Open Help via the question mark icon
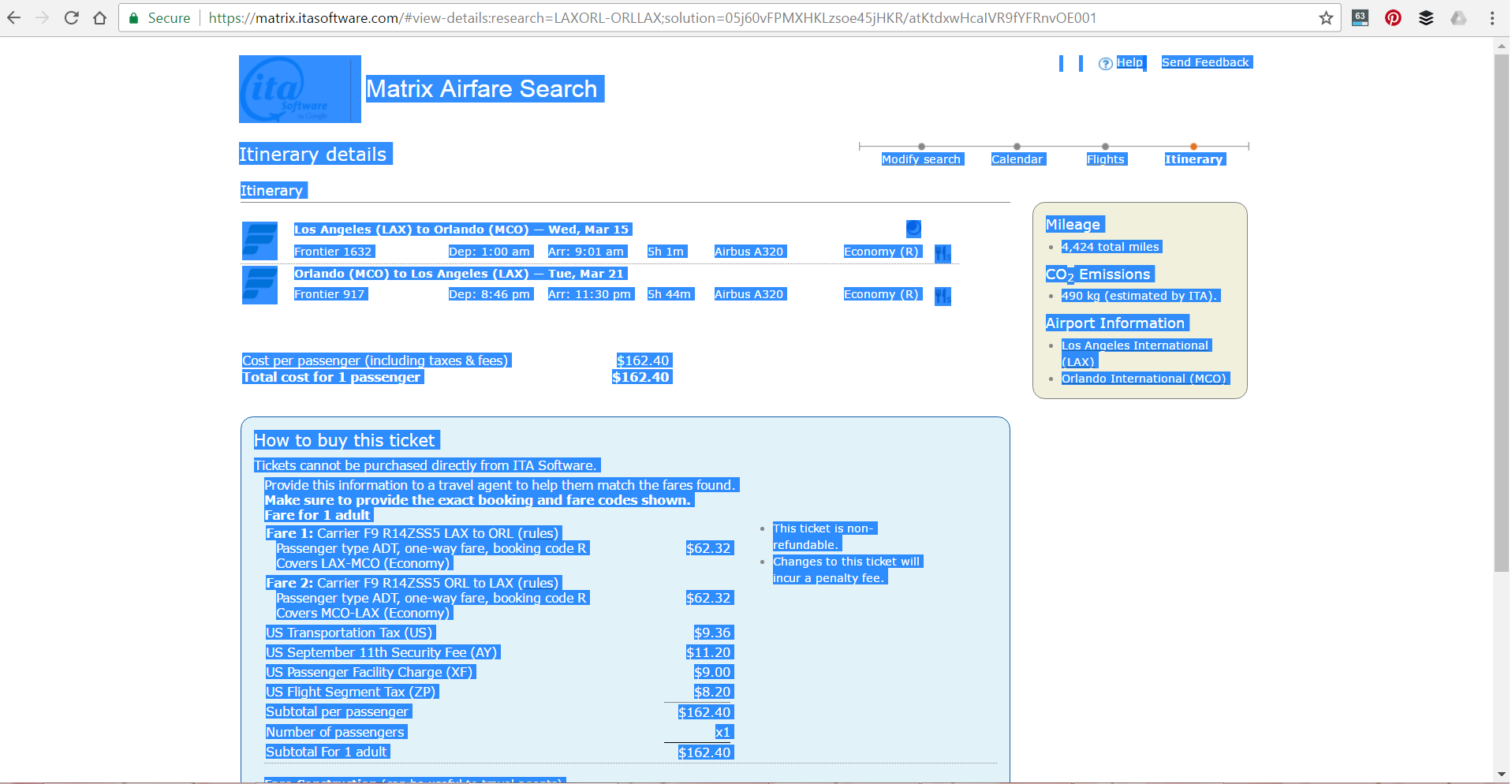Viewport: 1512px width, 784px height. click(1106, 62)
